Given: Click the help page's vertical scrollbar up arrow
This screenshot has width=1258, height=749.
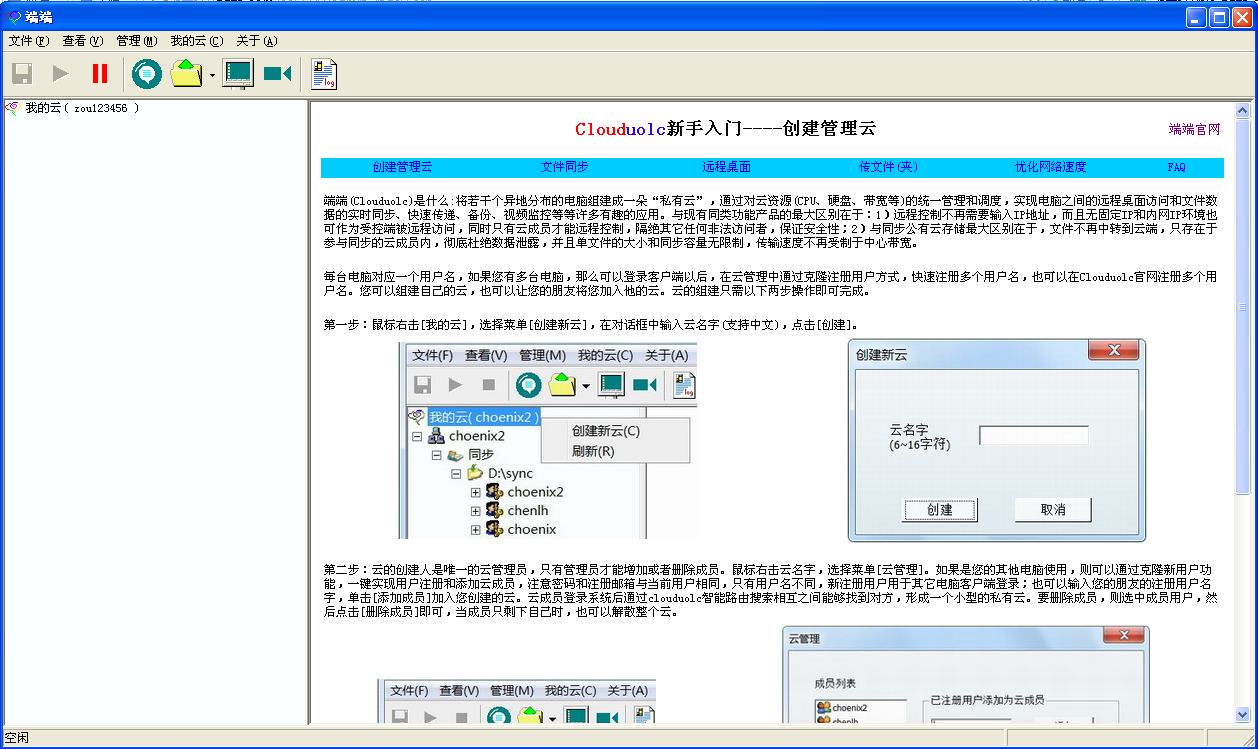Looking at the screenshot, I should coord(1243,111).
